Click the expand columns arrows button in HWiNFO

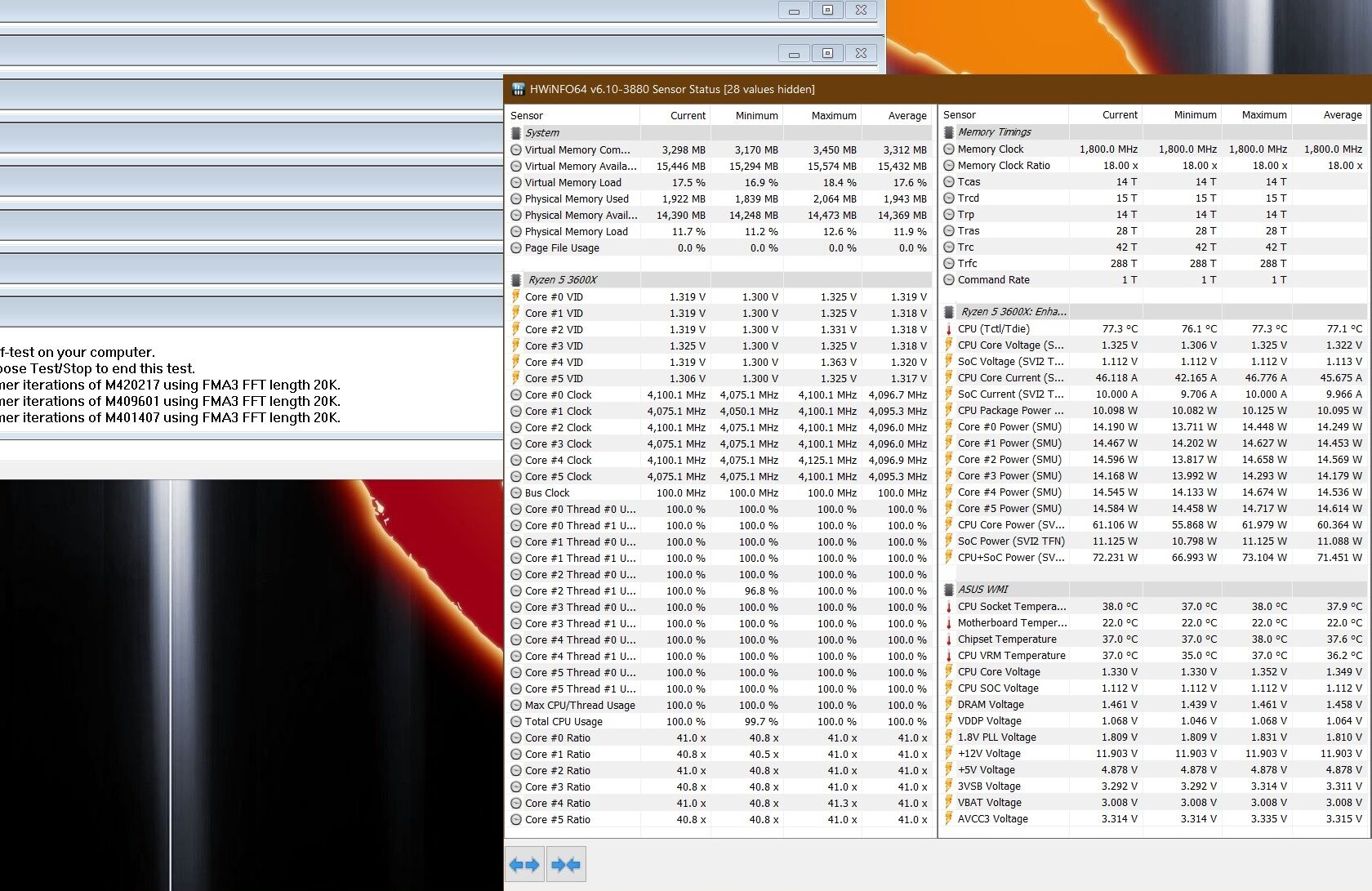click(523, 864)
